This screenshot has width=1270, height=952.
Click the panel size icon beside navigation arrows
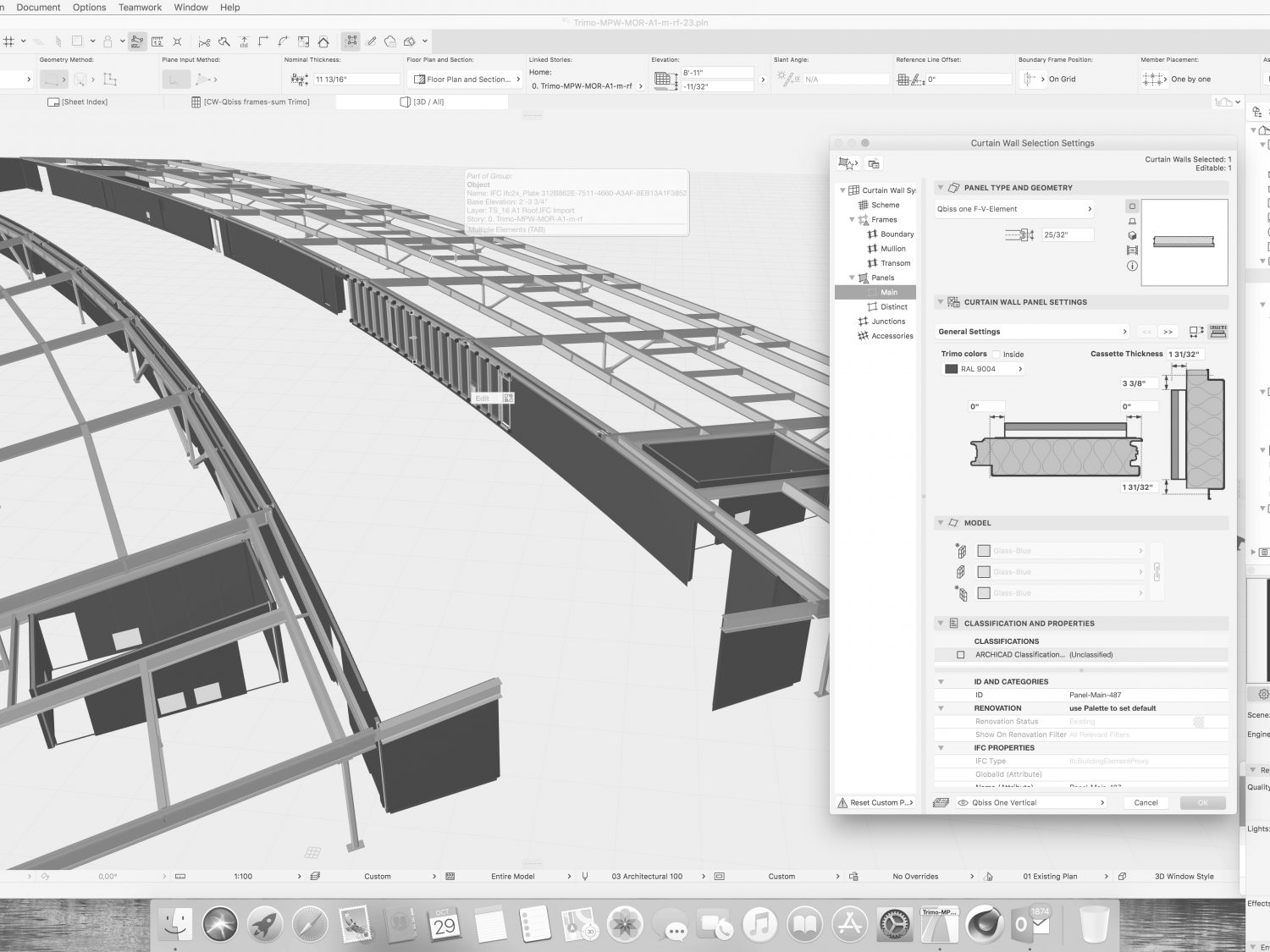point(1195,332)
